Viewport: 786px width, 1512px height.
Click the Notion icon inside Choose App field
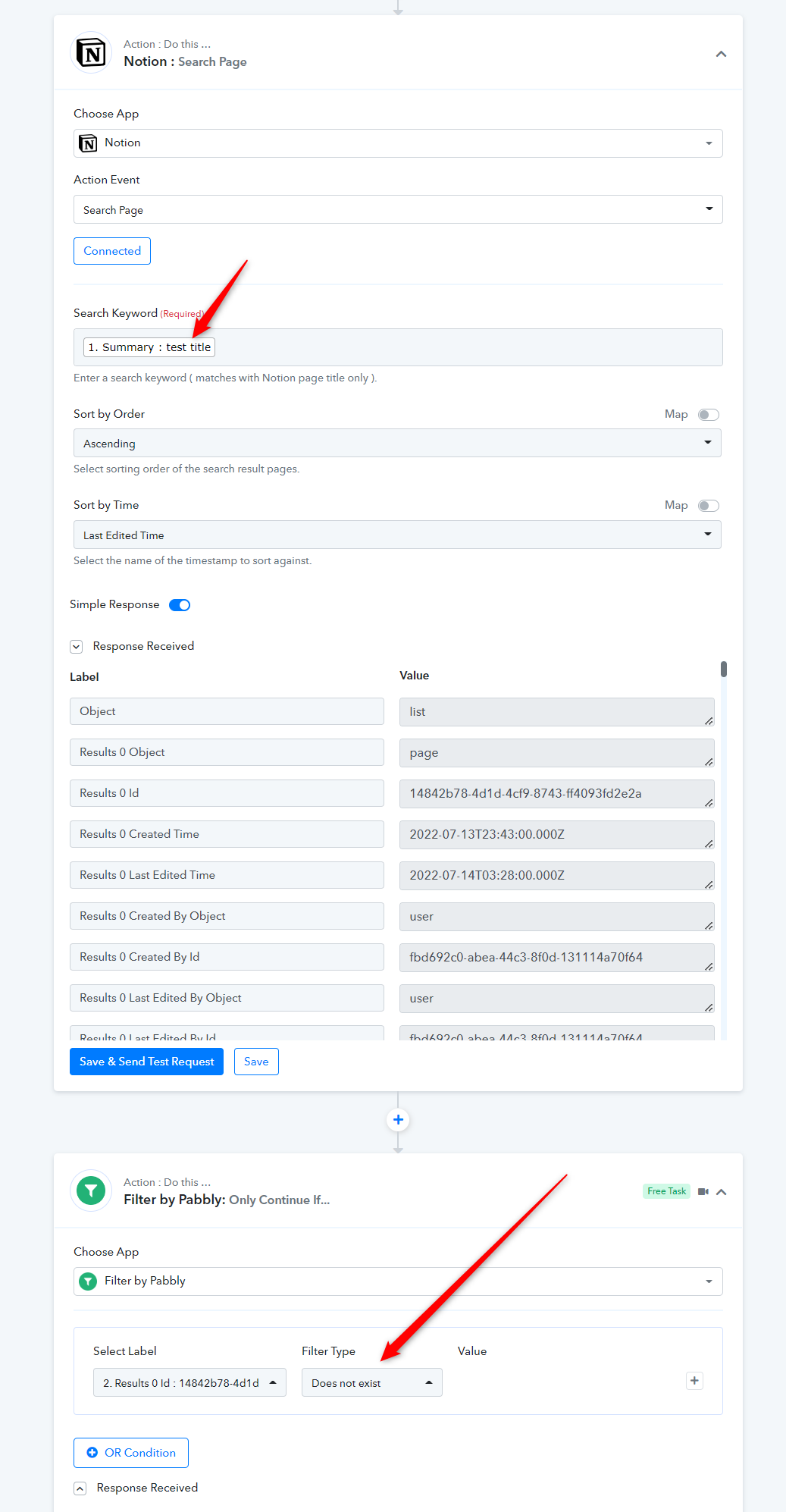[x=89, y=143]
